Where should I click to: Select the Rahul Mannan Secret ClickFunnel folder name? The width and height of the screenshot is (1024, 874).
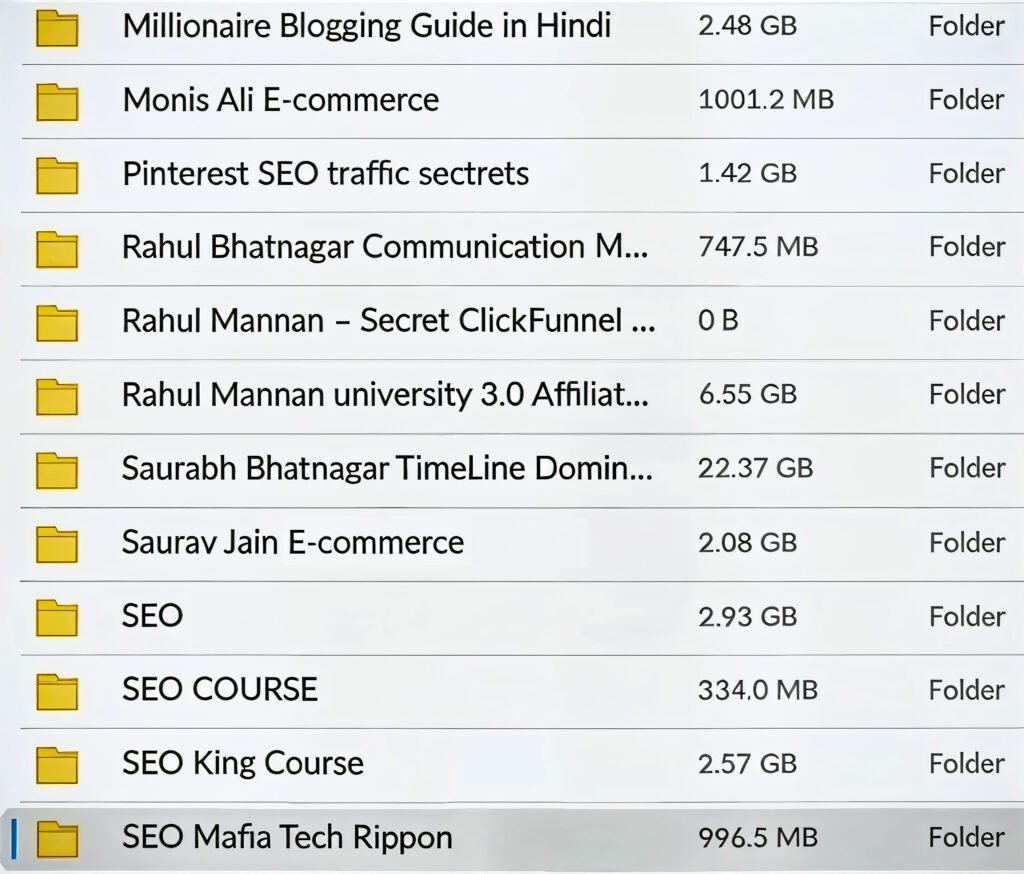(x=388, y=321)
